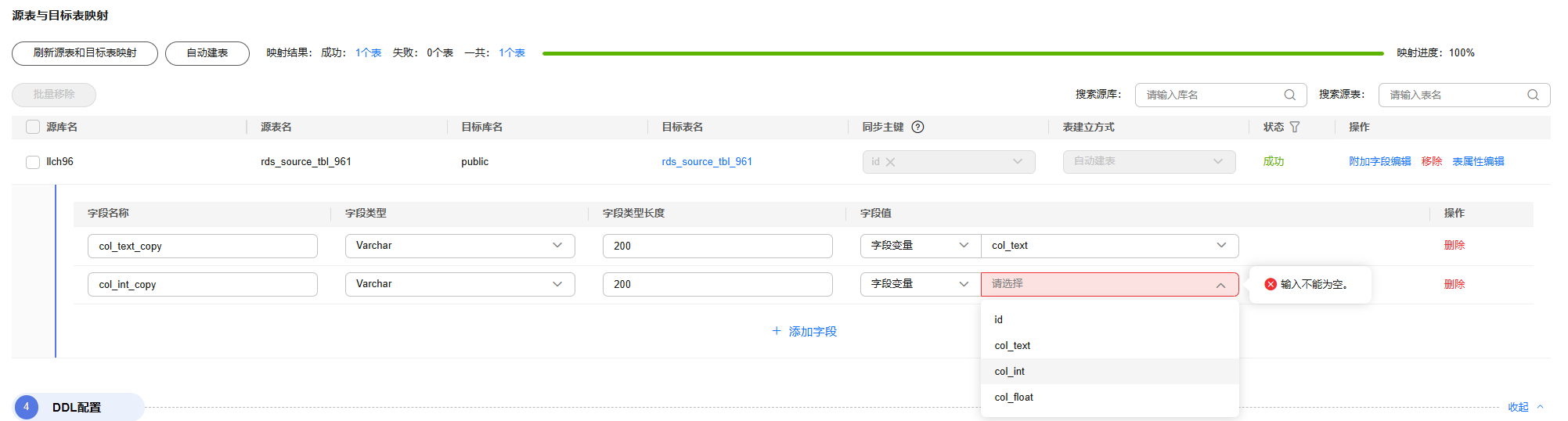This screenshot has height=421, width=1568.
Task: Collapse the DDL configuration section
Action: [x=1525, y=407]
